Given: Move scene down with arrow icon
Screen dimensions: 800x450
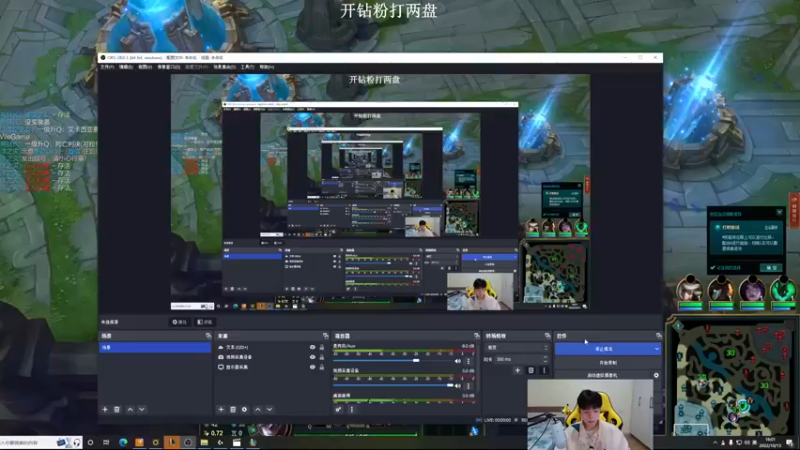Looking at the screenshot, I should 142,409.
